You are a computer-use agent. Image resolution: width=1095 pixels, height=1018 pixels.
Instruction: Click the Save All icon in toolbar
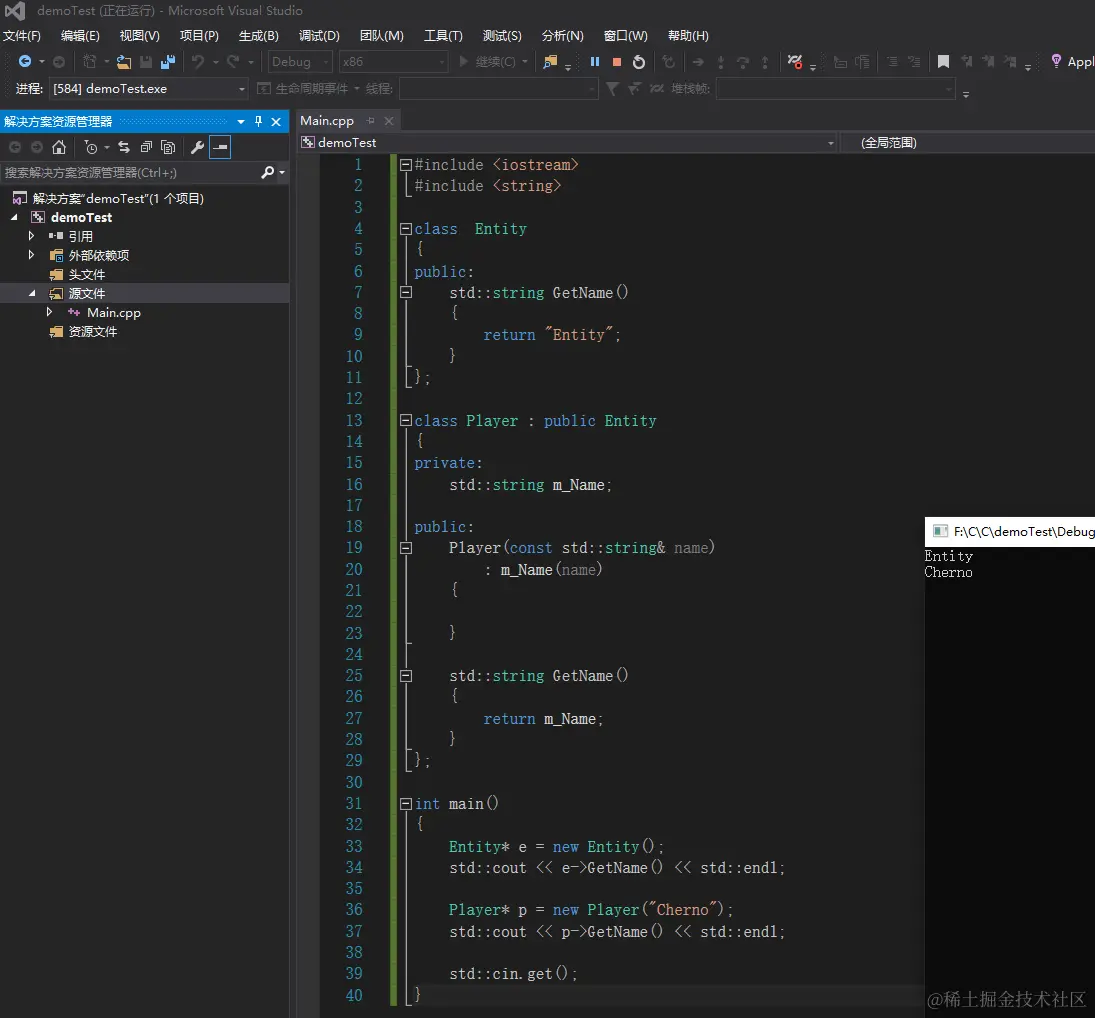coord(168,62)
